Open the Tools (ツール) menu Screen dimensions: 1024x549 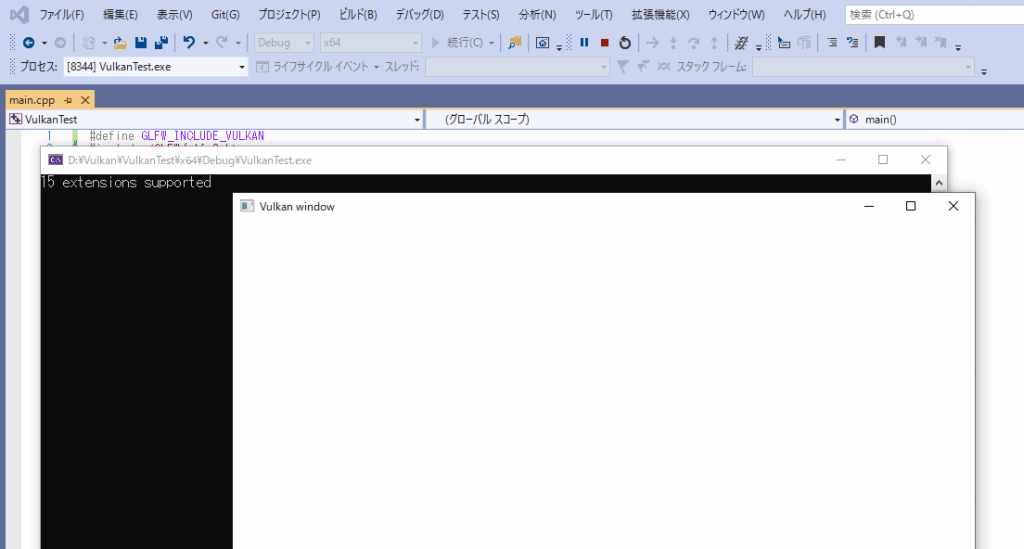click(593, 14)
